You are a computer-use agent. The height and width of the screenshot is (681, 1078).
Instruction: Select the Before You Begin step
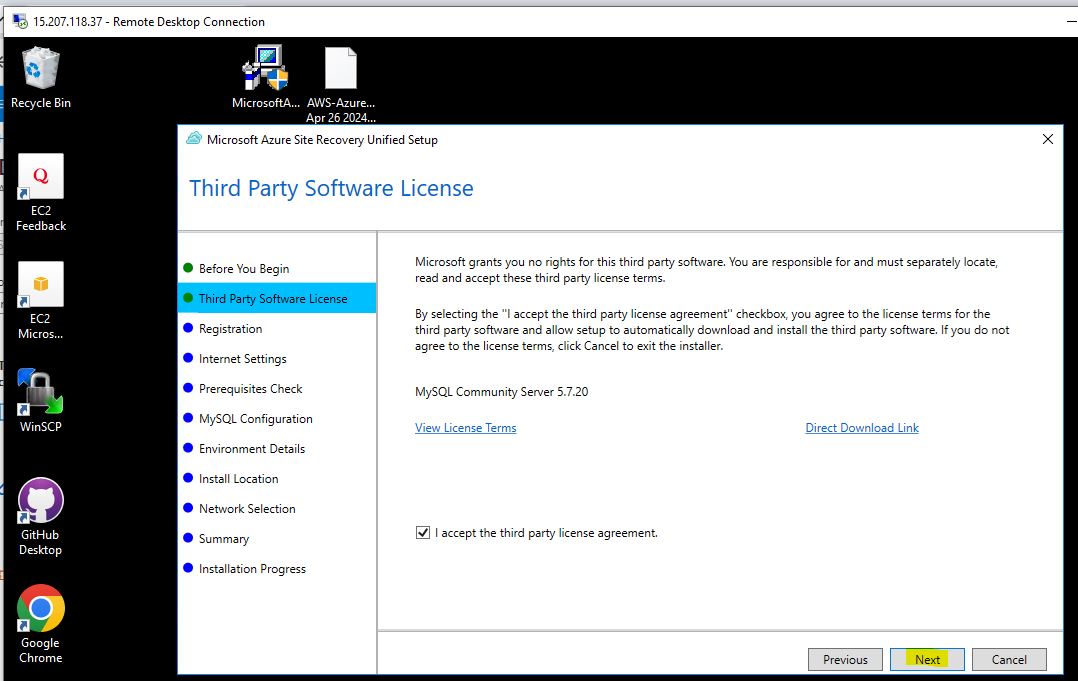point(243,268)
